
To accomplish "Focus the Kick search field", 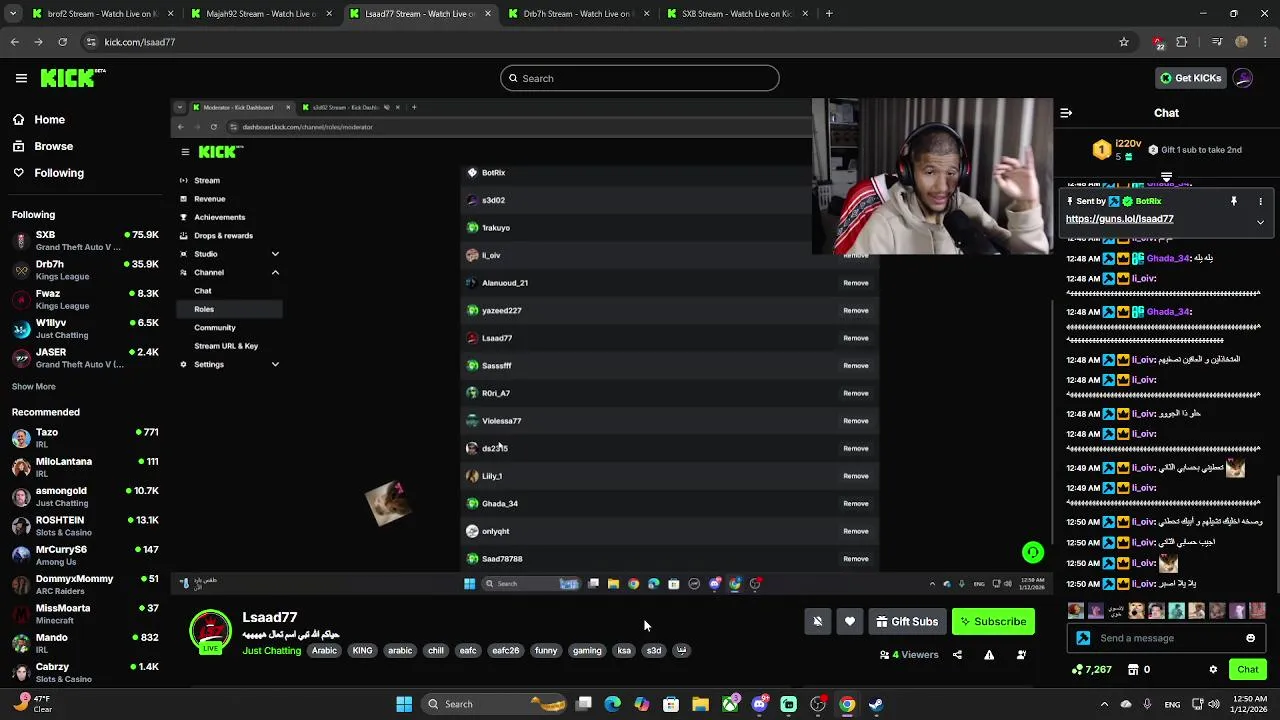I will [640, 78].
